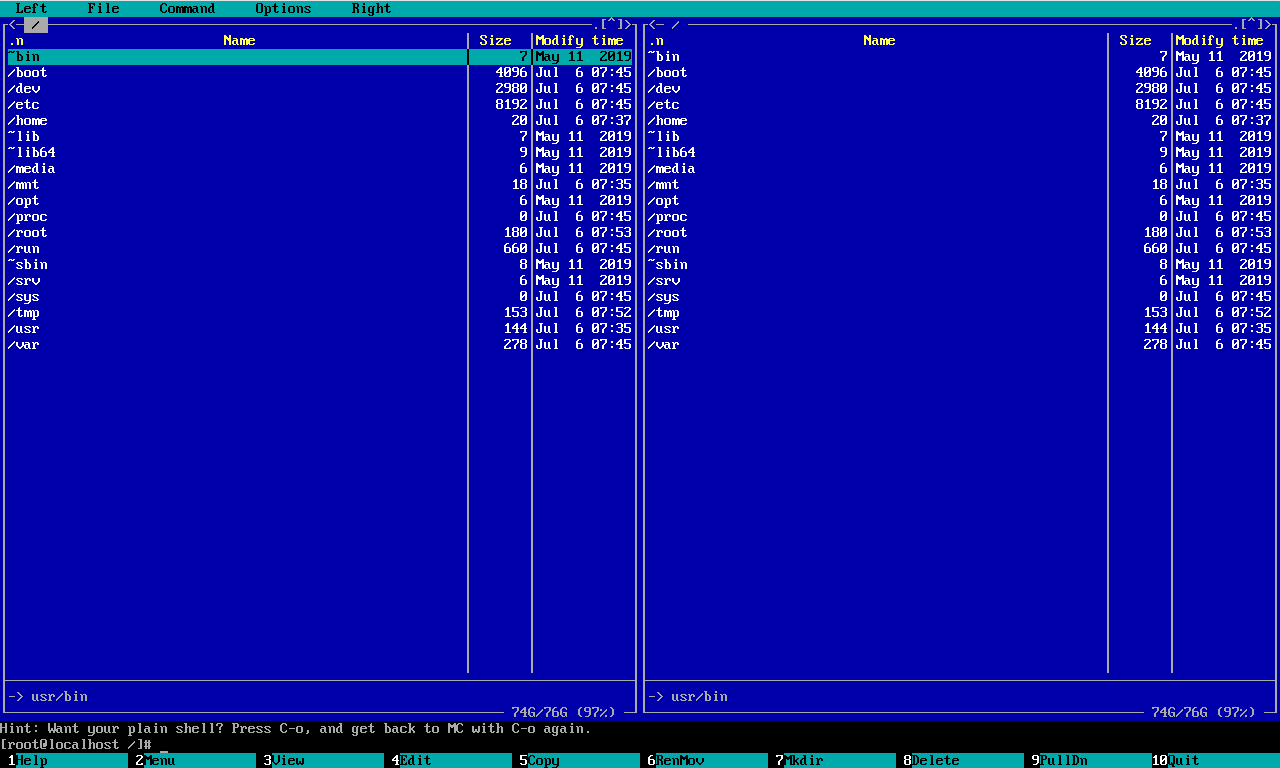Sort left panel by Modify time column

click(579, 40)
